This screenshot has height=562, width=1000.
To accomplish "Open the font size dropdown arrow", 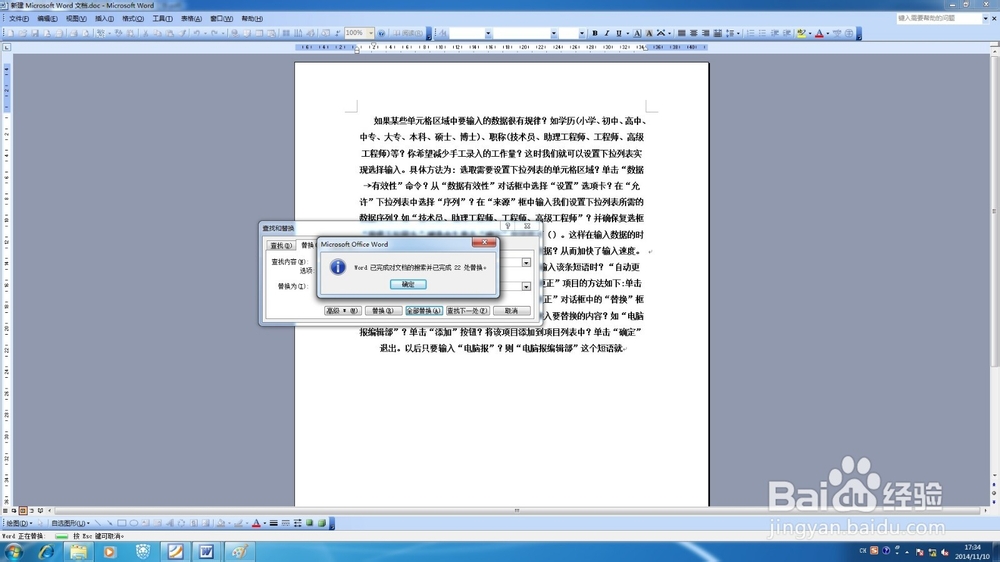I will [x=582, y=33].
